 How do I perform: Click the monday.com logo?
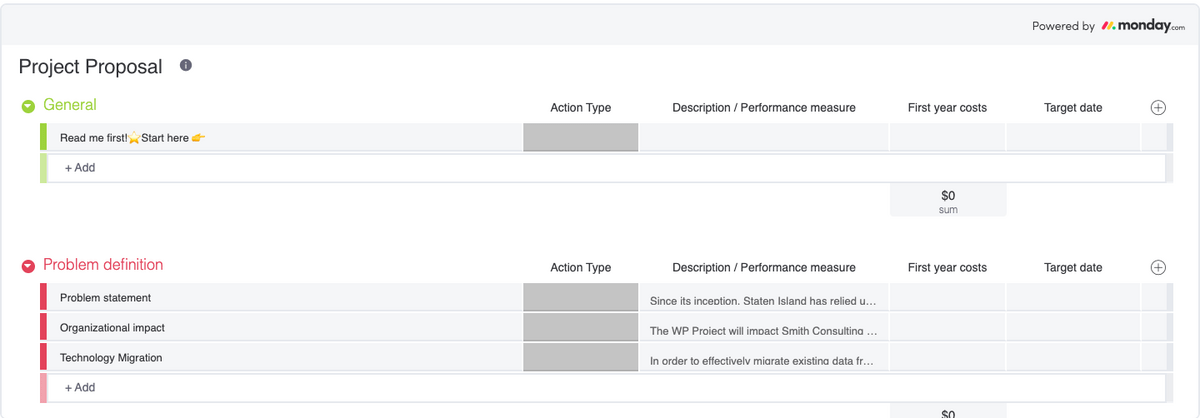click(x=1142, y=26)
